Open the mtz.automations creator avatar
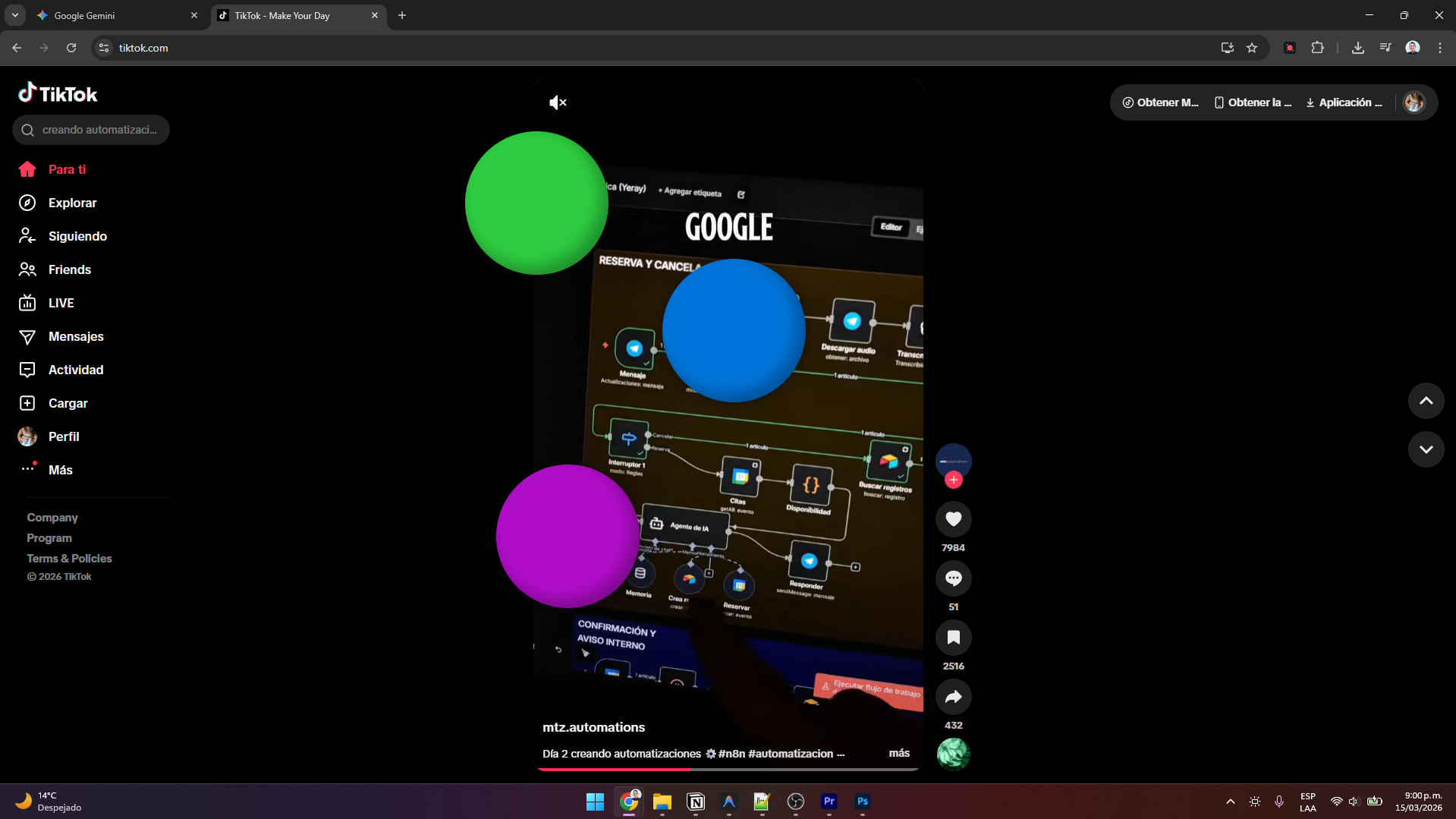Viewport: 1456px width, 819px height. (954, 461)
